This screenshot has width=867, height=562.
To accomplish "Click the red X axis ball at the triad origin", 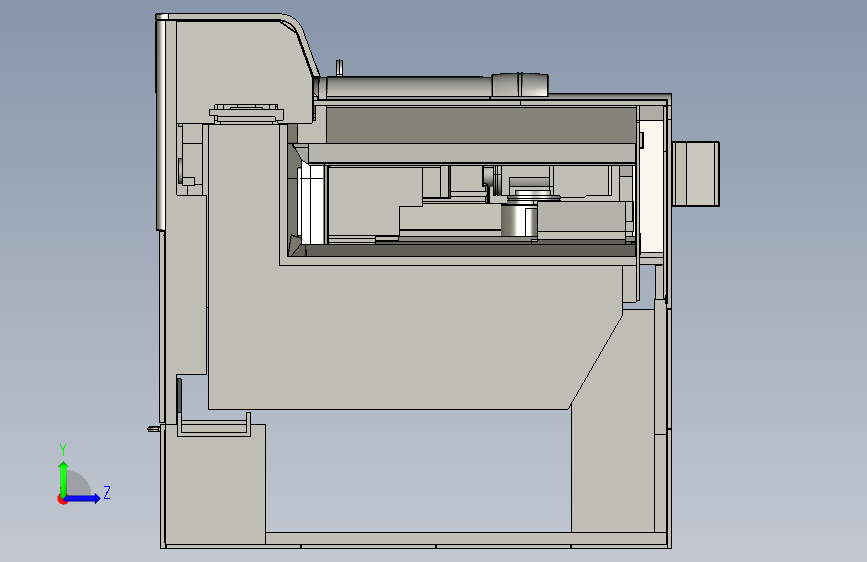I will 62,499.
